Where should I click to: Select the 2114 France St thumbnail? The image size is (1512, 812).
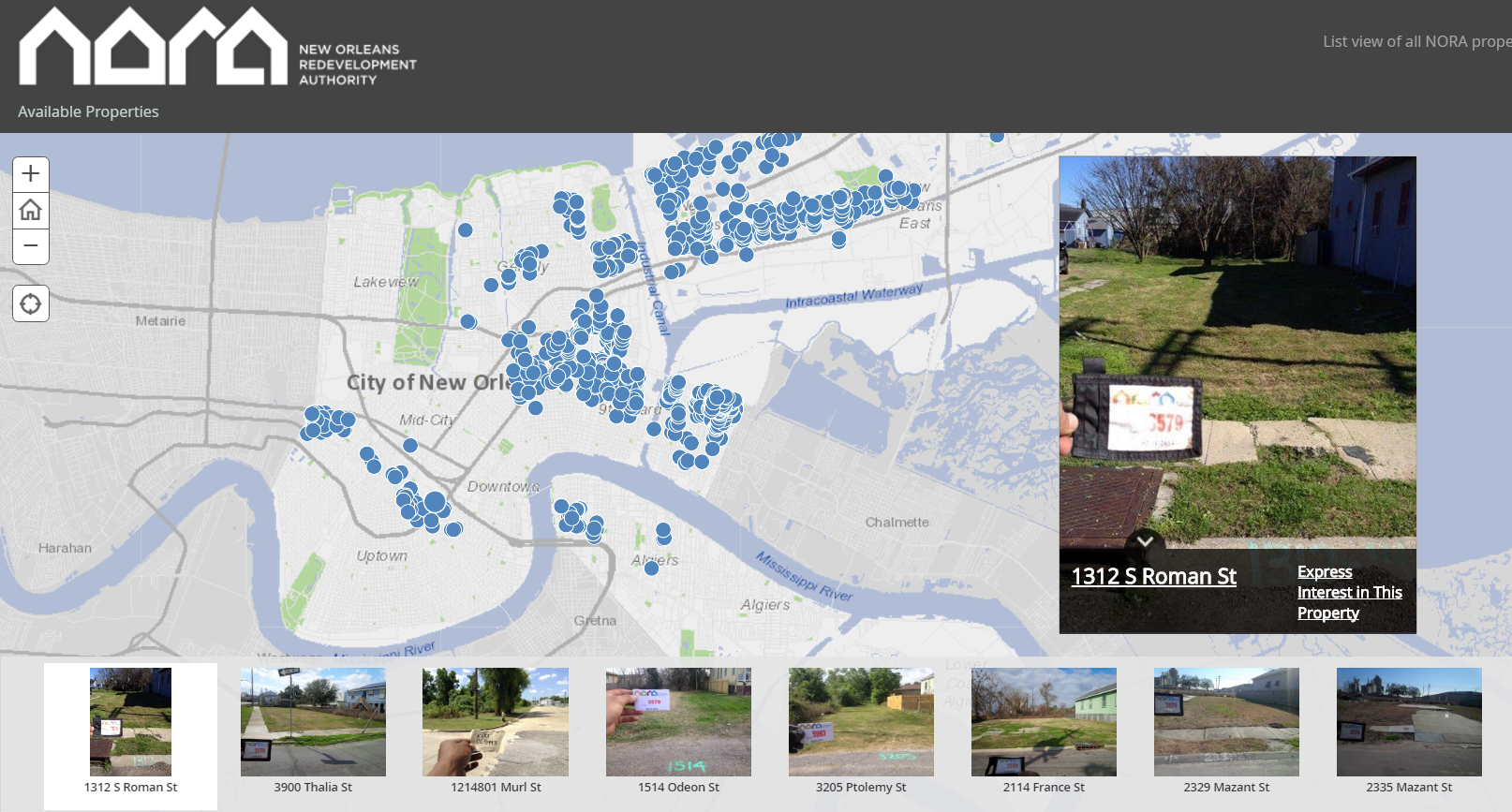[1044, 722]
